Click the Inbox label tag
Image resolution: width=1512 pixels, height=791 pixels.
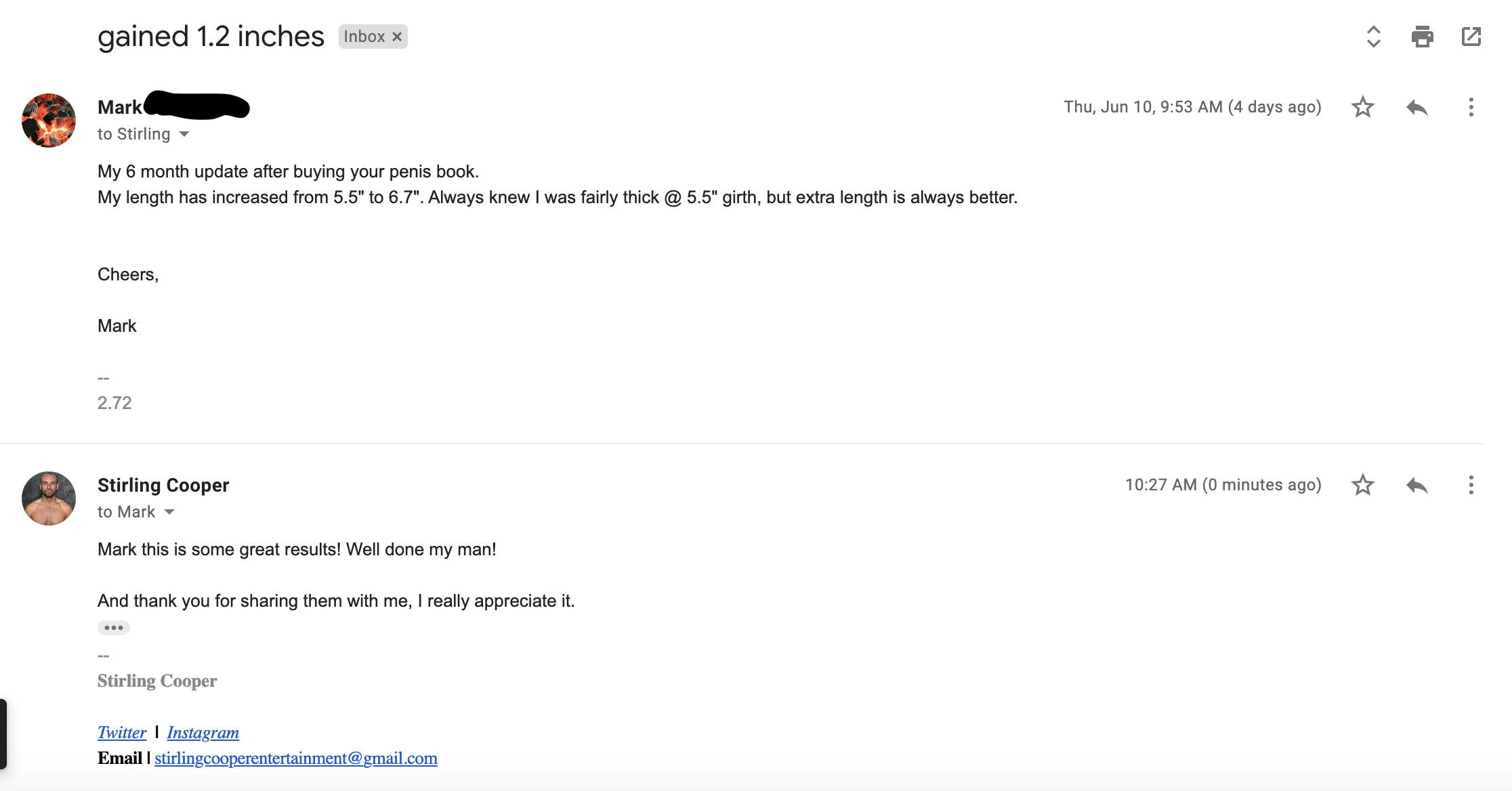pyautogui.click(x=364, y=37)
